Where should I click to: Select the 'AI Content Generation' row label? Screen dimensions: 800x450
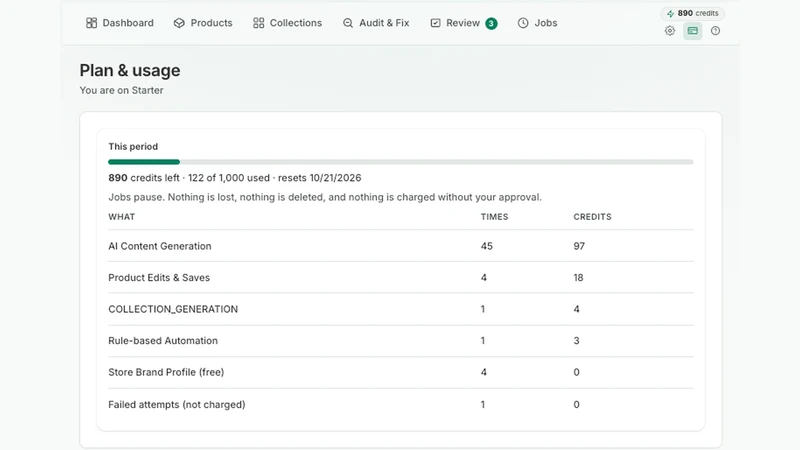(x=160, y=246)
